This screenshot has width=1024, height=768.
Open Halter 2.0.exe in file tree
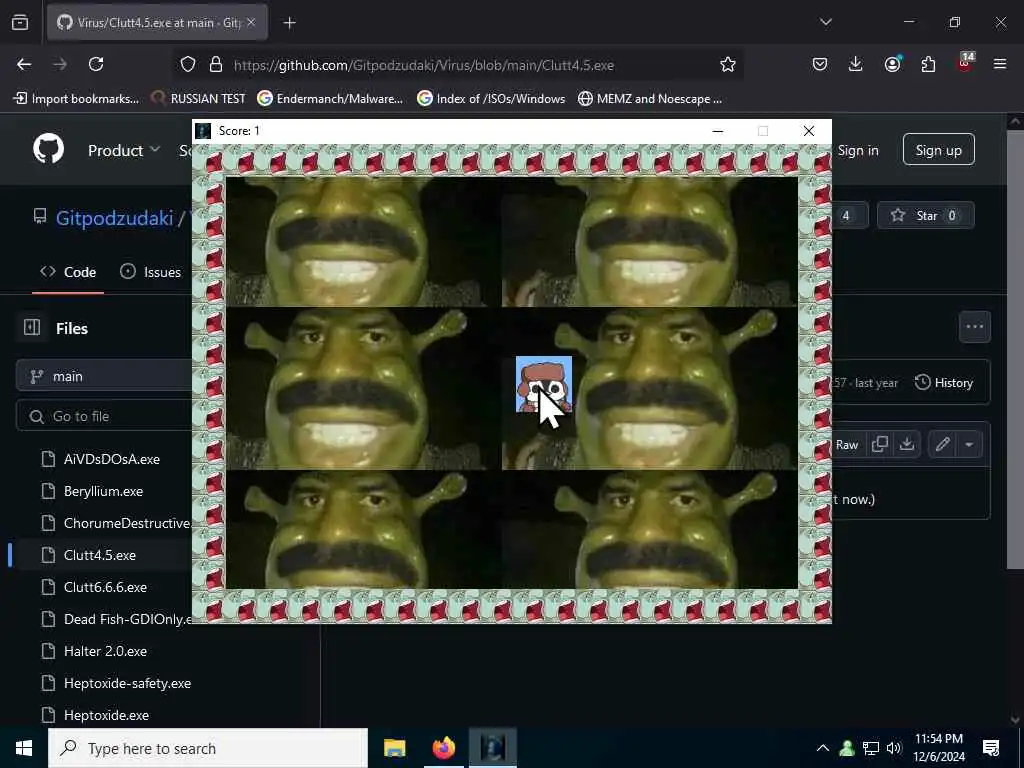coord(105,651)
